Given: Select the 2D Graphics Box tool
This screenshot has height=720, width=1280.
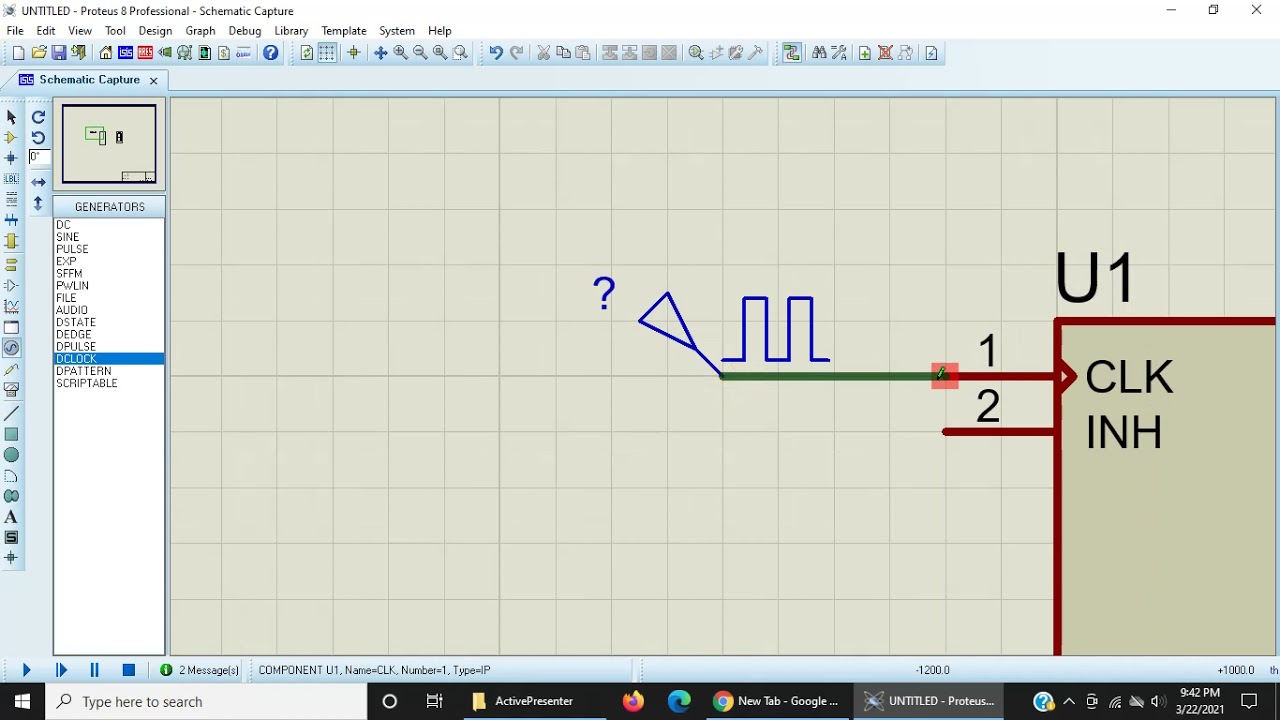Looking at the screenshot, I should (11, 434).
